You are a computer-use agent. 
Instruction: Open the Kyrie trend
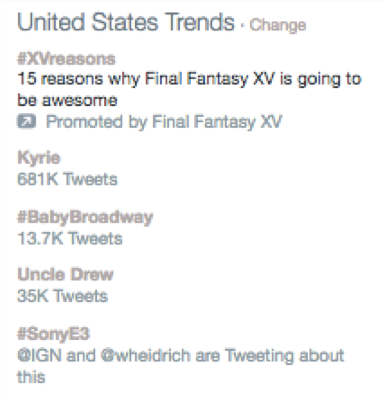(x=39, y=158)
